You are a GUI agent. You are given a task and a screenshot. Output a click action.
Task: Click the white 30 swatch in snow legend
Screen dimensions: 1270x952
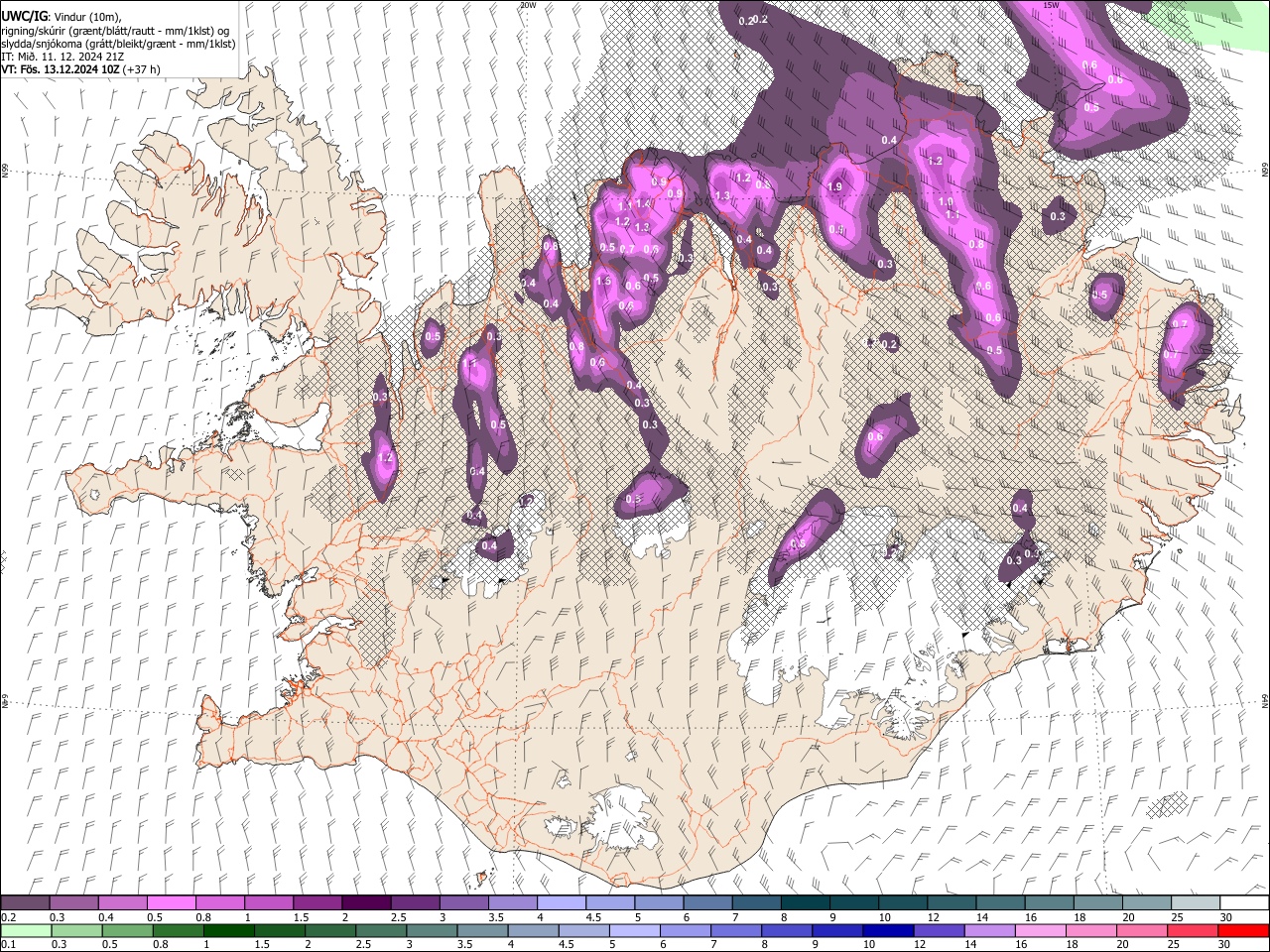point(1244,903)
